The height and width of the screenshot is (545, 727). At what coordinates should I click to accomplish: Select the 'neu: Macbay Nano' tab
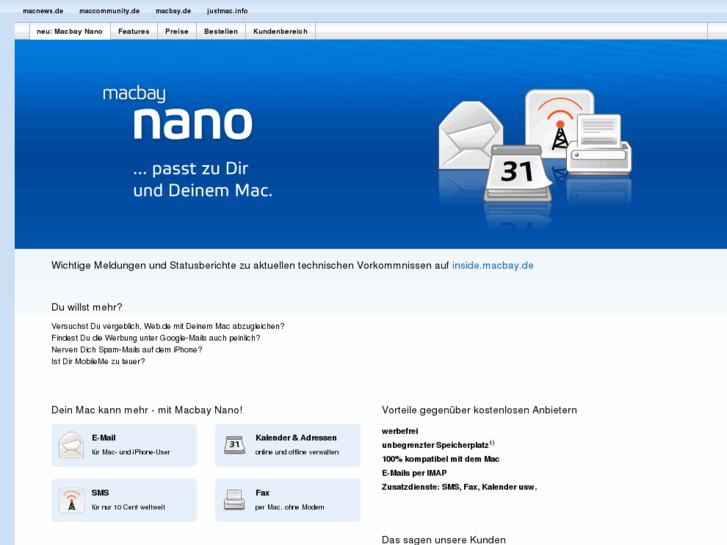tap(70, 32)
